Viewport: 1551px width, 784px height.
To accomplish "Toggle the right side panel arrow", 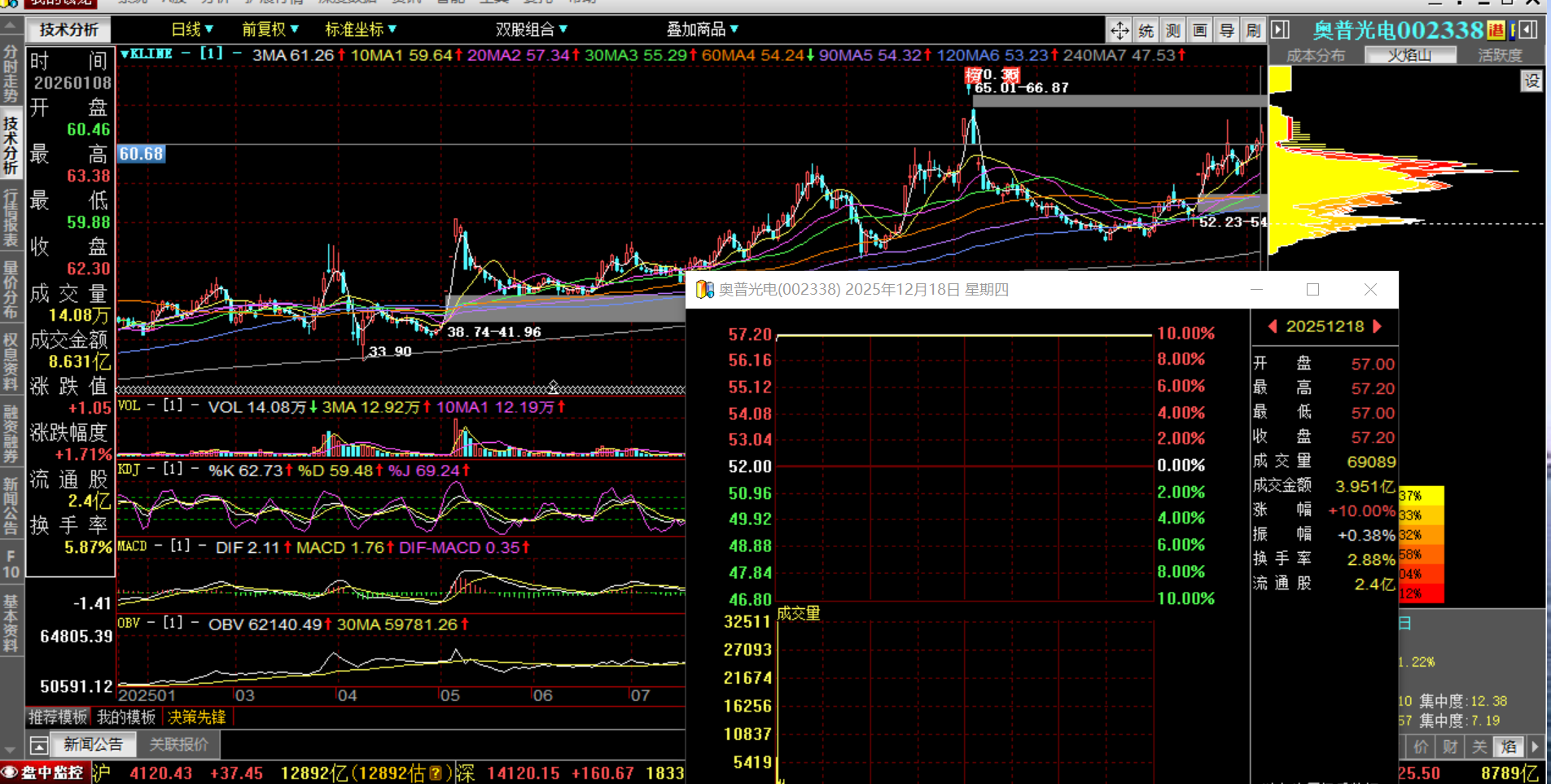I will pyautogui.click(x=1281, y=30).
